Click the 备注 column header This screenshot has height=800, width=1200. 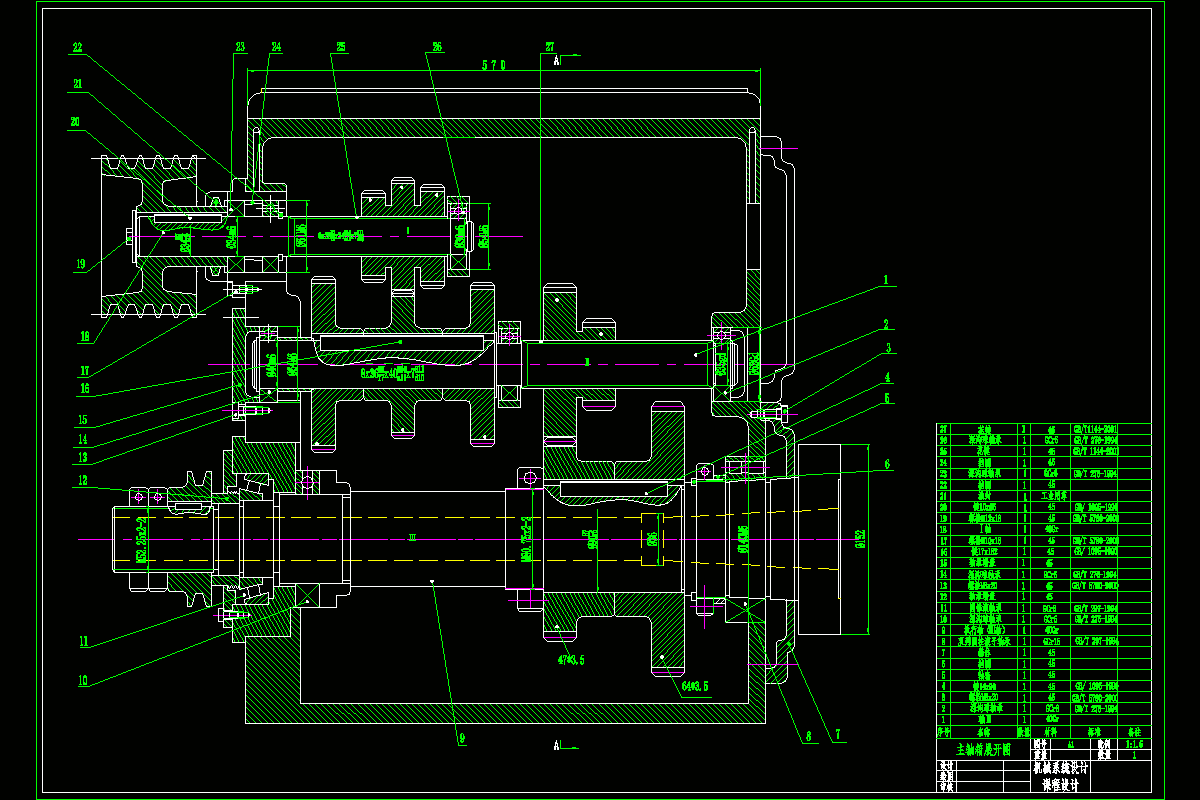click(x=1133, y=732)
